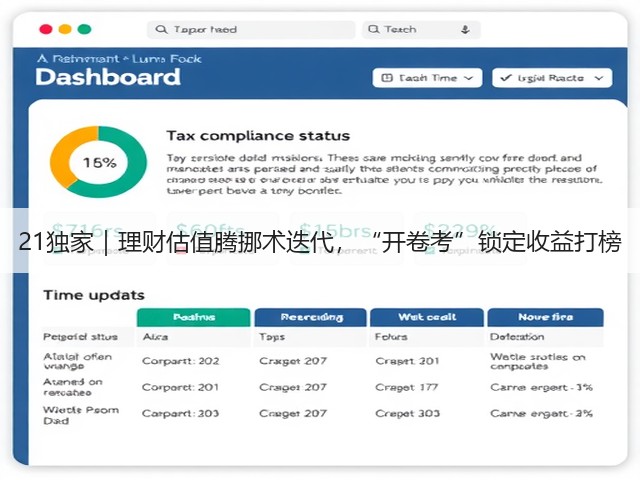Click the calendar icon in 'Tach Time' dropdown
Image resolution: width=640 pixels, height=480 pixels.
[x=387, y=78]
